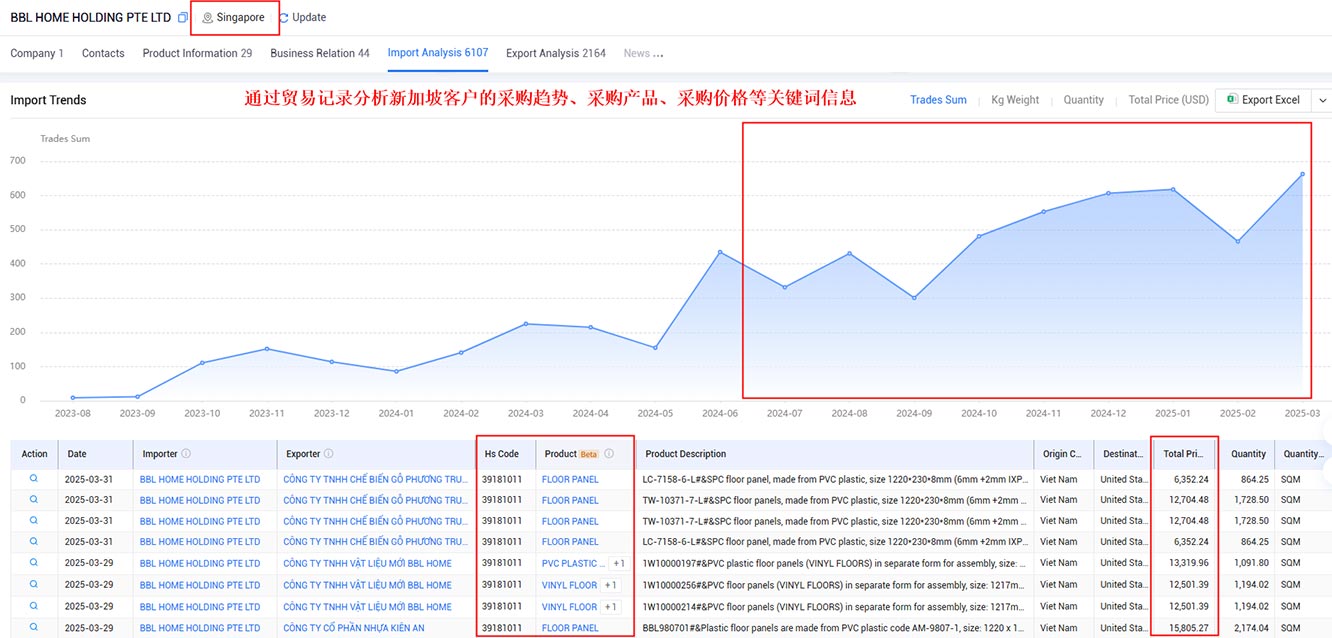Click Origin Country column header
Screen dimensions: 1332x638
click(x=1061, y=454)
